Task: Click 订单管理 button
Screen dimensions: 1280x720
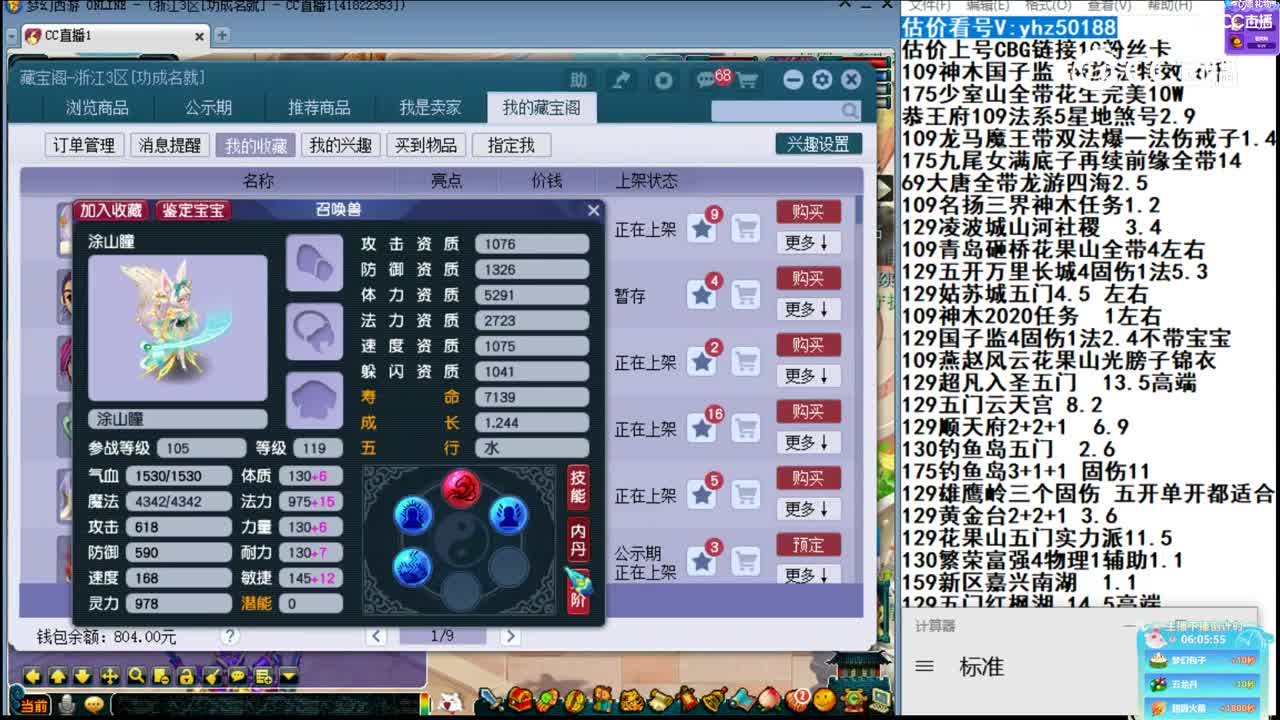Action: 84,145
